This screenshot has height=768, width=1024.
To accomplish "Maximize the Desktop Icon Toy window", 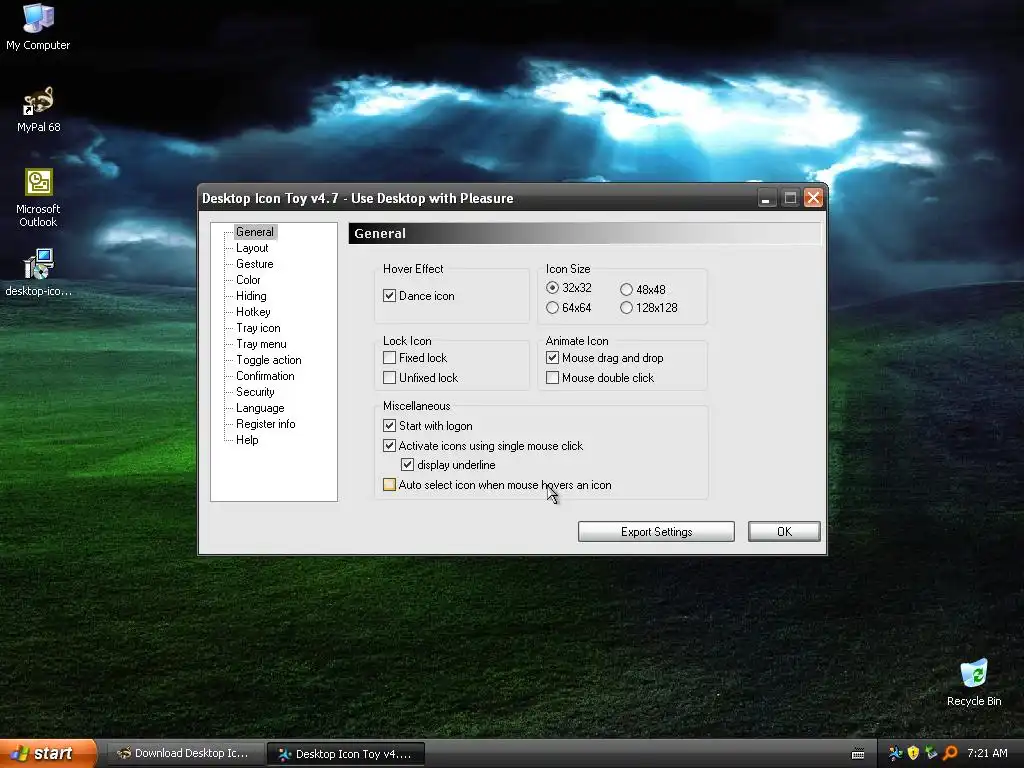I will [x=790, y=198].
